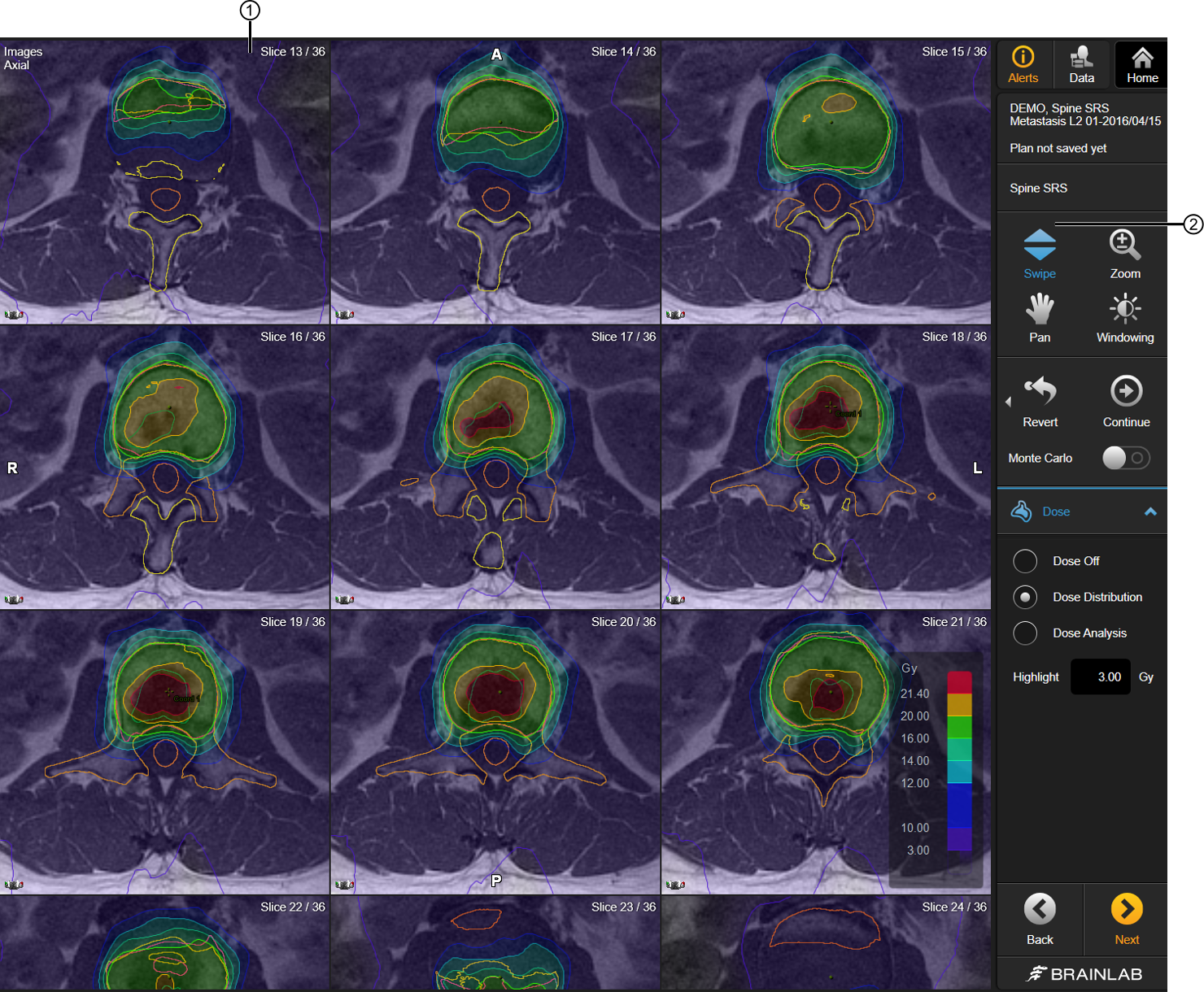The image size is (1204, 992).
Task: Select the Swipe tool
Action: (x=1040, y=254)
